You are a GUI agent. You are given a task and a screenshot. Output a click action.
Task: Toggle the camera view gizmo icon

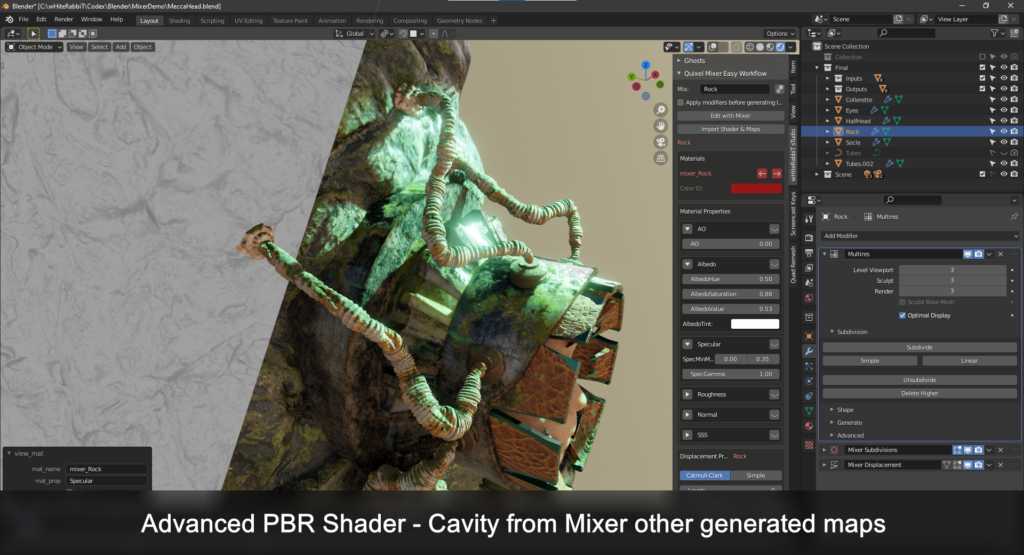coord(660,142)
